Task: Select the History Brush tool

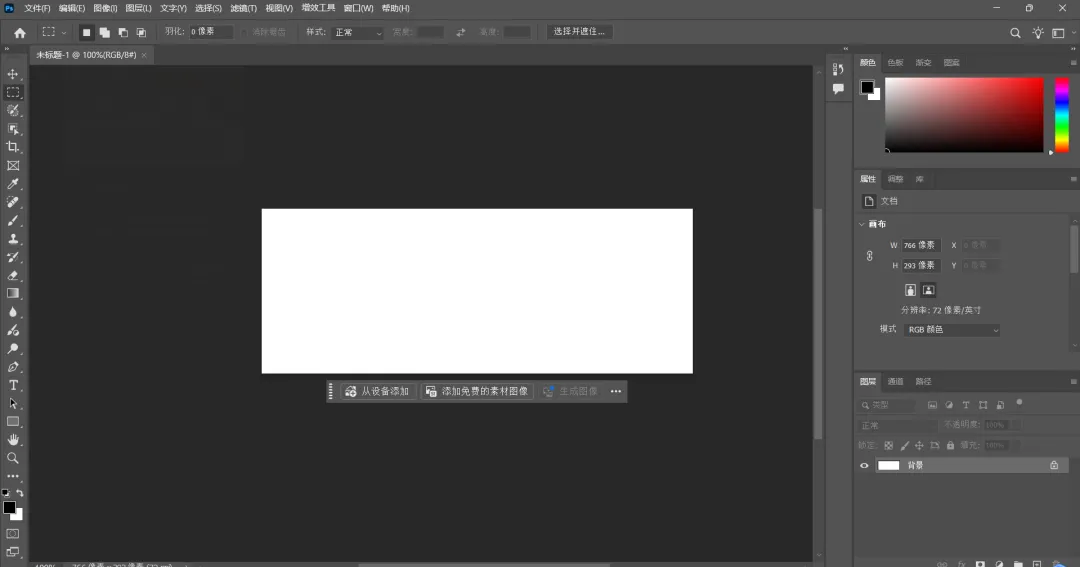Action: point(13,257)
